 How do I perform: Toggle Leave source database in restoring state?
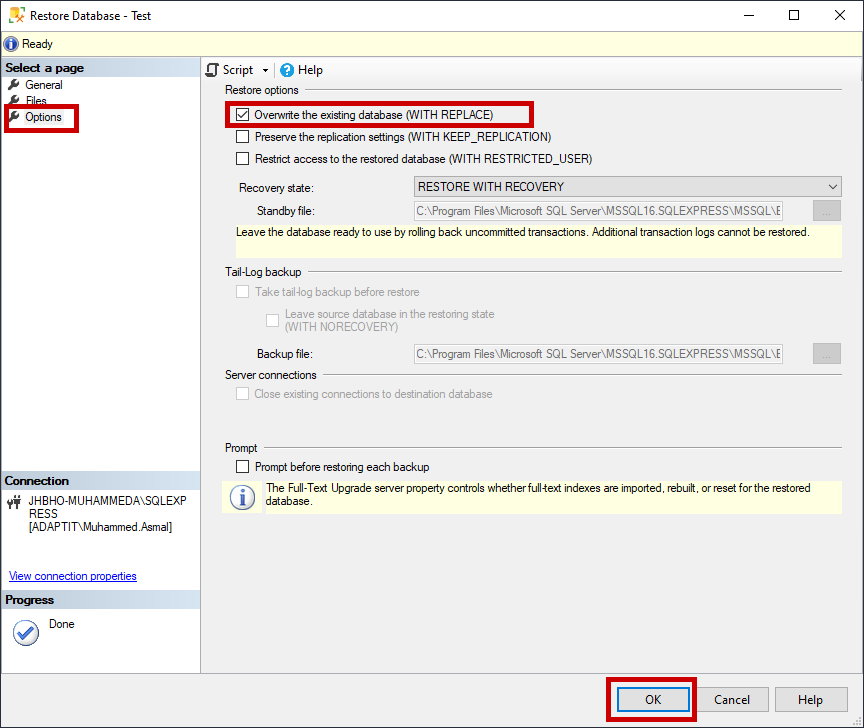click(272, 320)
